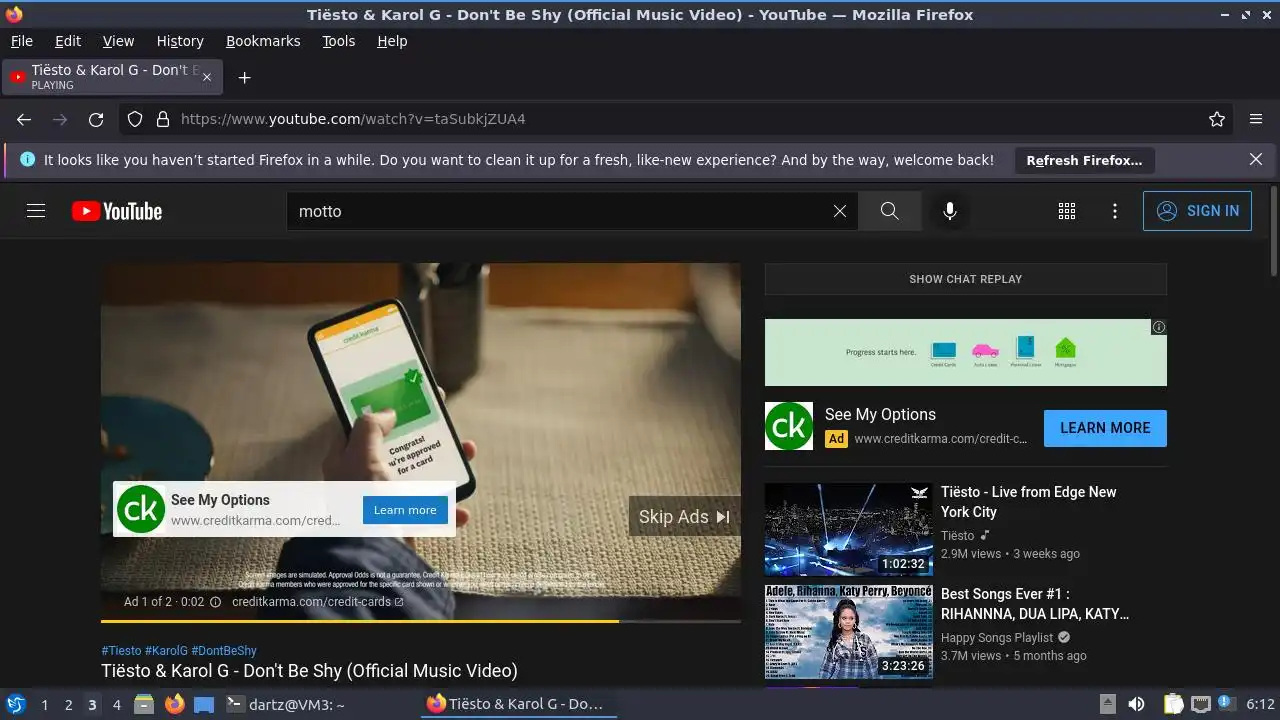Open Edit menu
The image size is (1280, 720).
pos(68,41)
